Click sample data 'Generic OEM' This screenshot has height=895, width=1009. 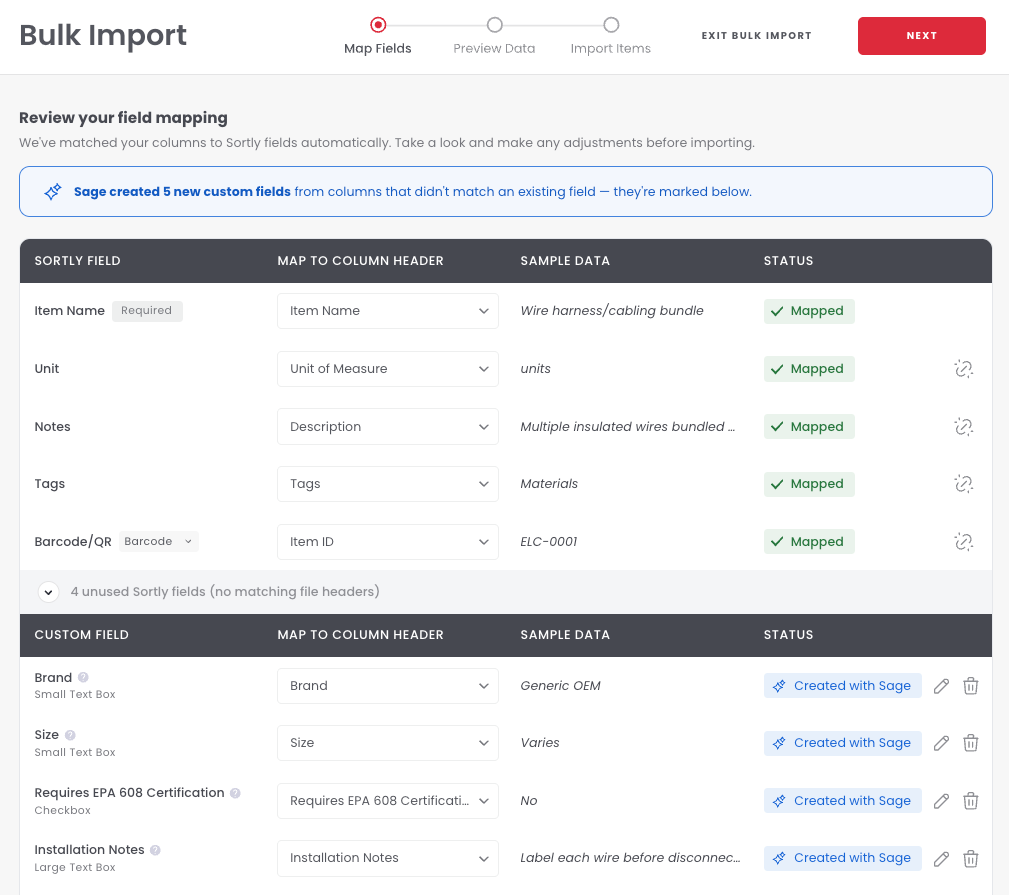pos(560,686)
